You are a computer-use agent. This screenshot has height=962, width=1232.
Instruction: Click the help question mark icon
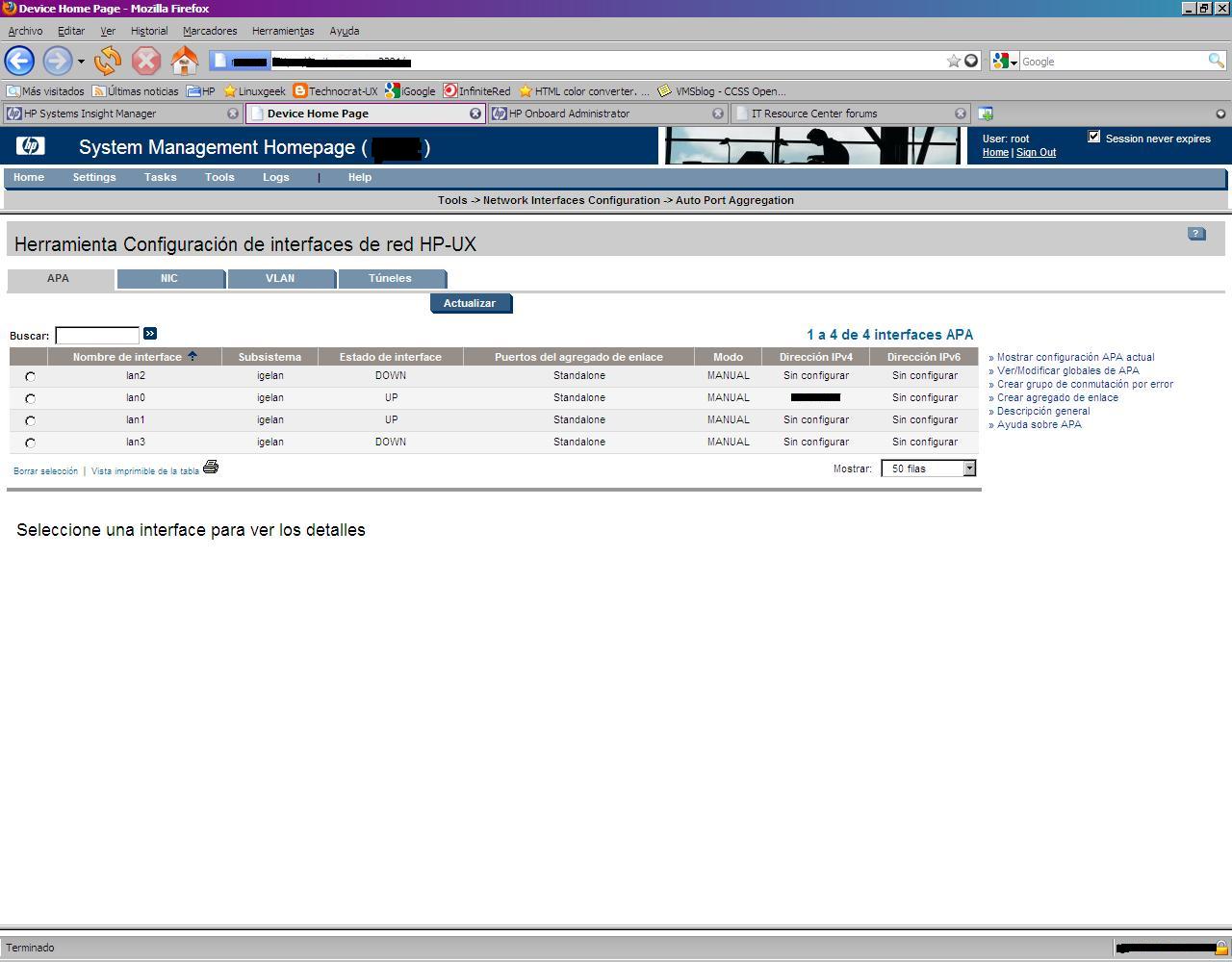point(1195,234)
